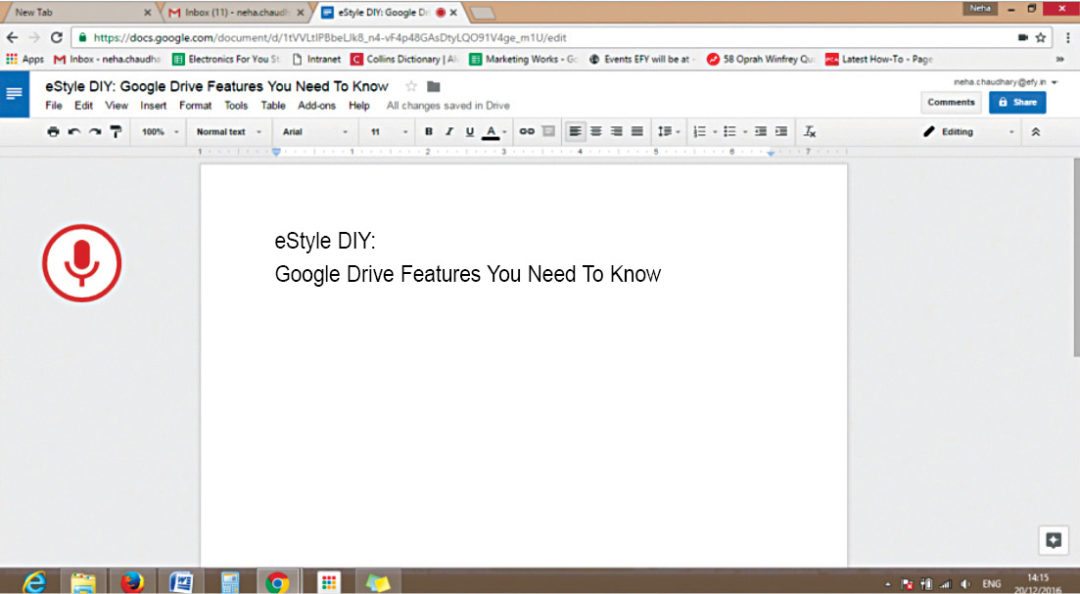Toggle underline formatting

(x=469, y=132)
